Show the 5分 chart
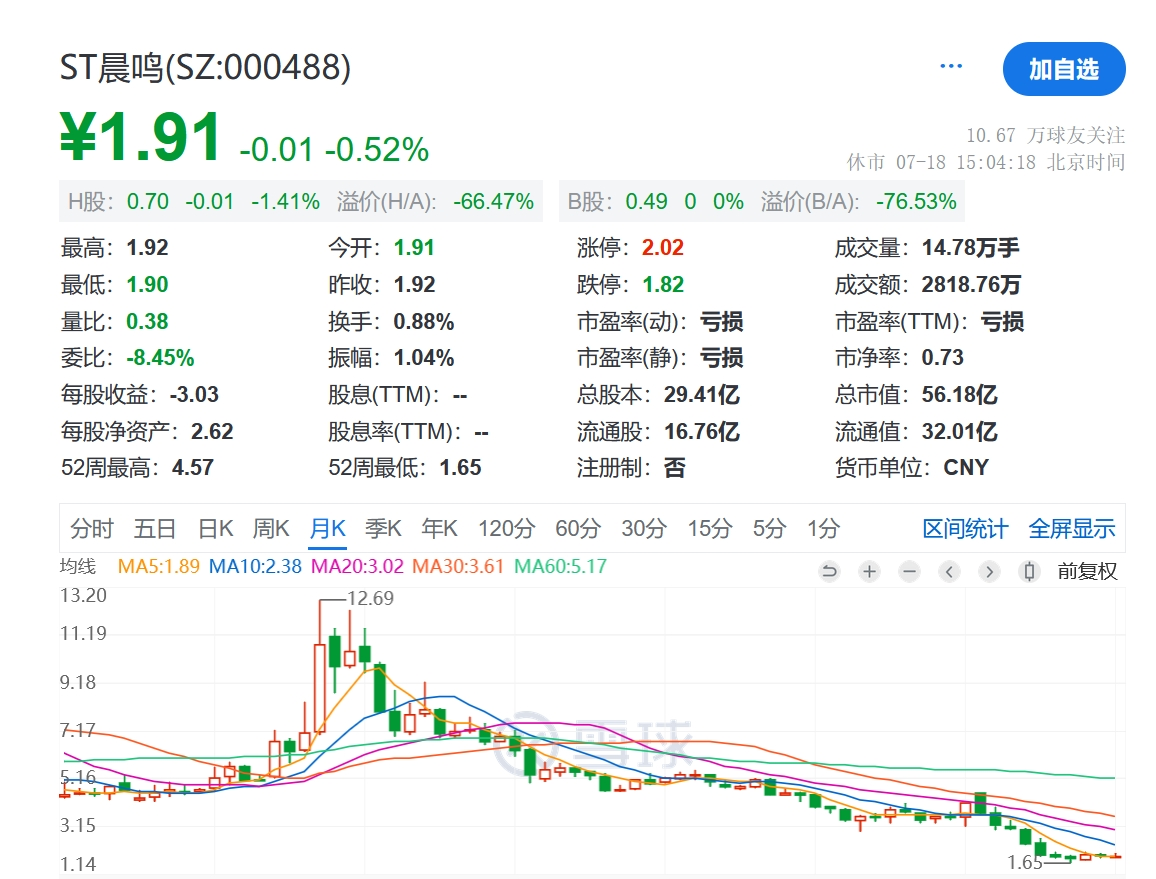1156x879 pixels. point(769,529)
